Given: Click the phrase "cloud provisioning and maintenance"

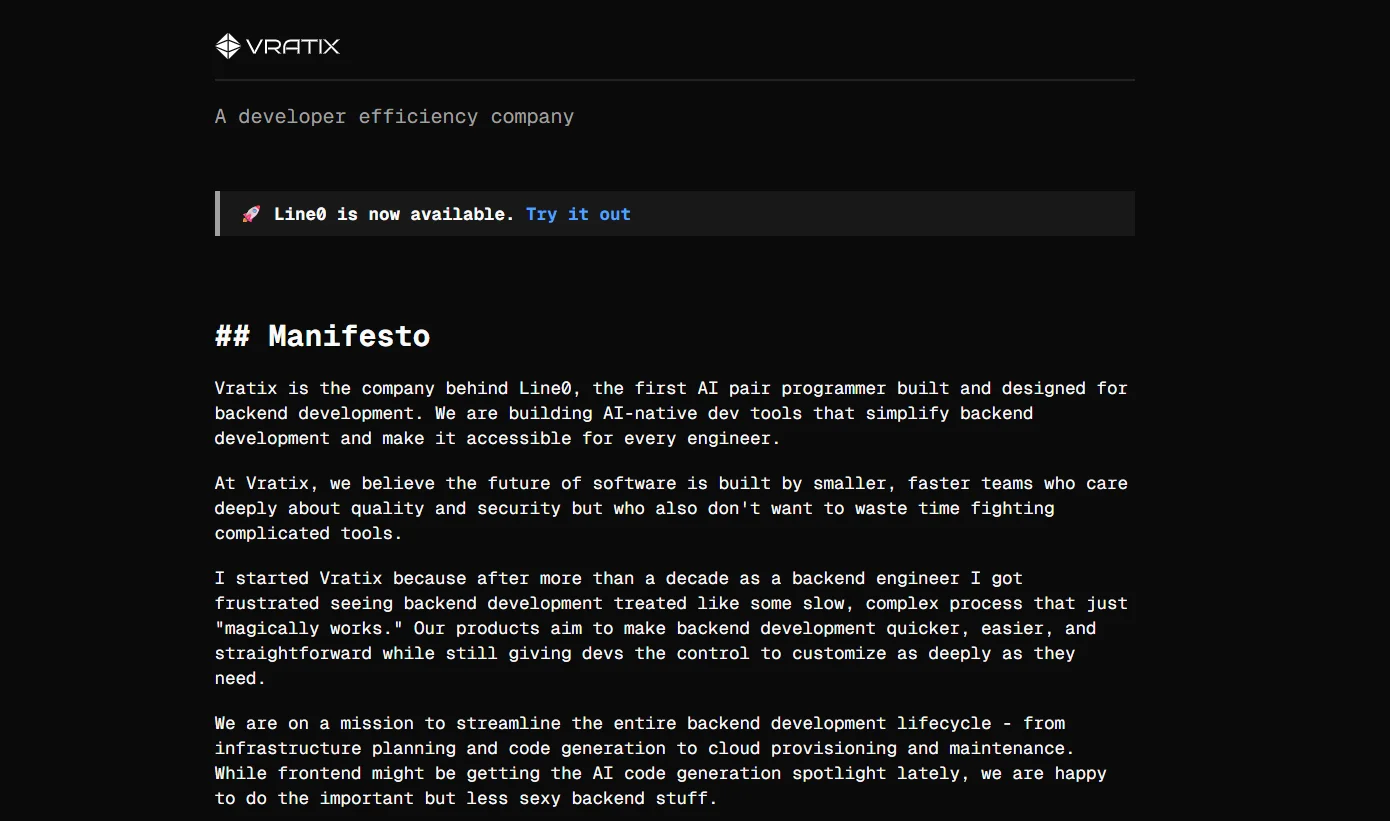Looking at the screenshot, I should point(890,748).
